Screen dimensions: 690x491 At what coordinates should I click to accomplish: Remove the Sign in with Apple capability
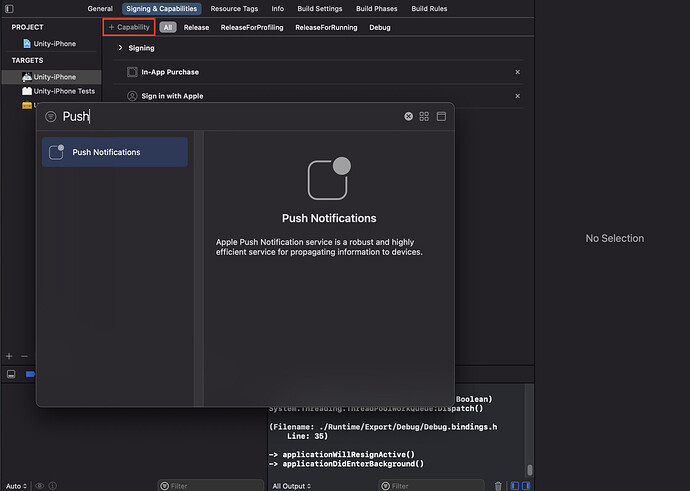click(x=518, y=96)
